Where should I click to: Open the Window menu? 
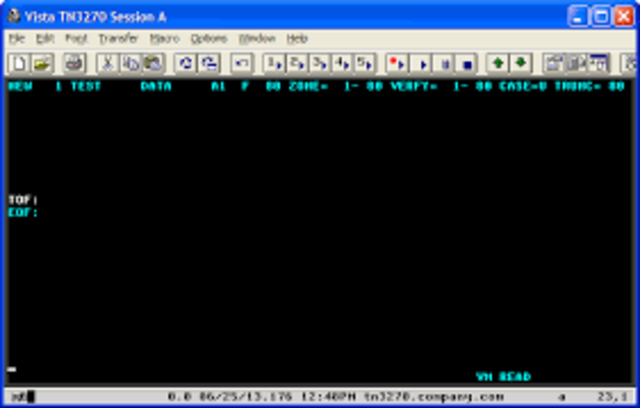pyautogui.click(x=257, y=39)
